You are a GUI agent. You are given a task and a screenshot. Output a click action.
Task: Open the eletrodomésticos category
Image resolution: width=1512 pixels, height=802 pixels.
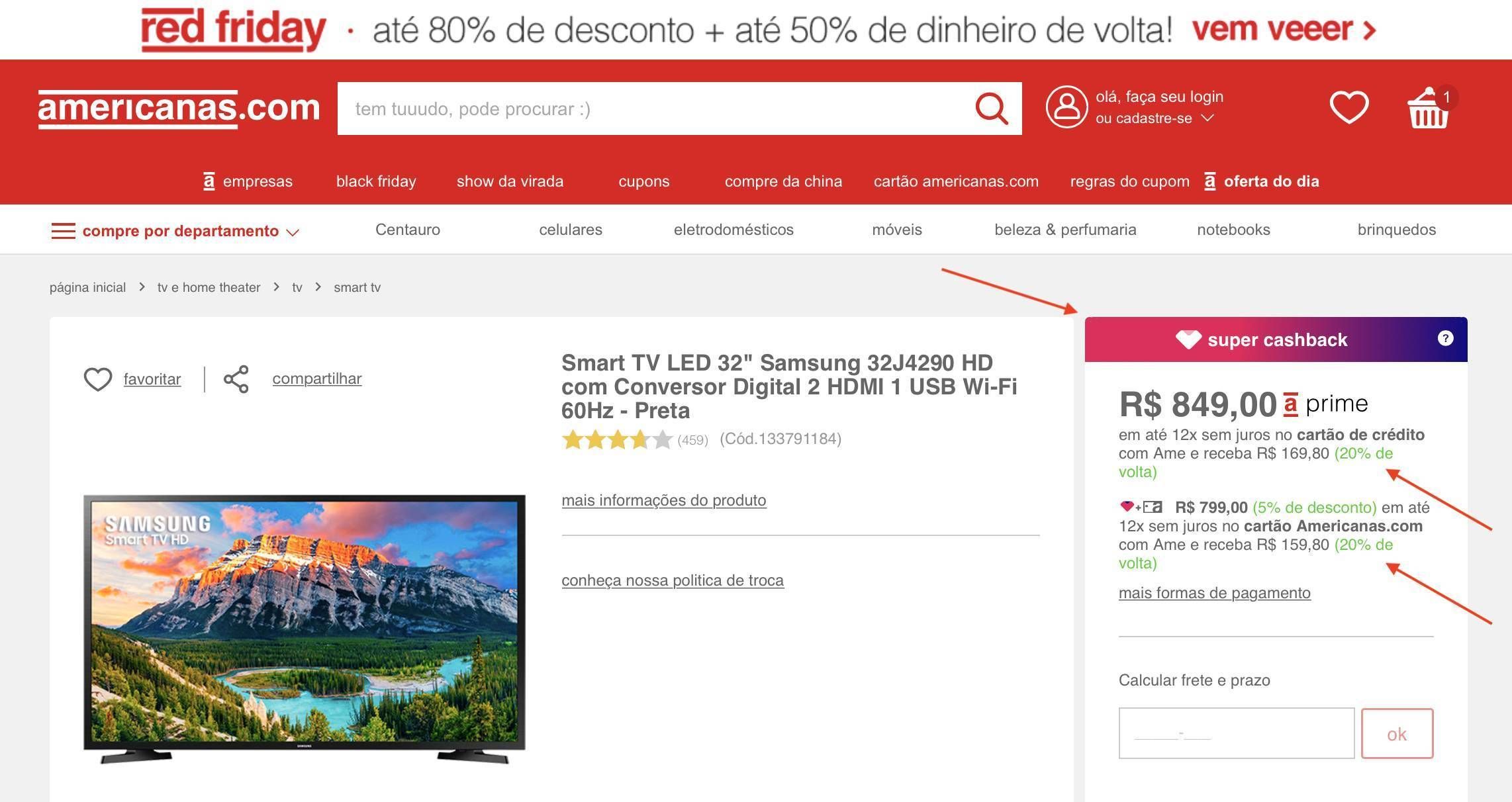click(733, 230)
